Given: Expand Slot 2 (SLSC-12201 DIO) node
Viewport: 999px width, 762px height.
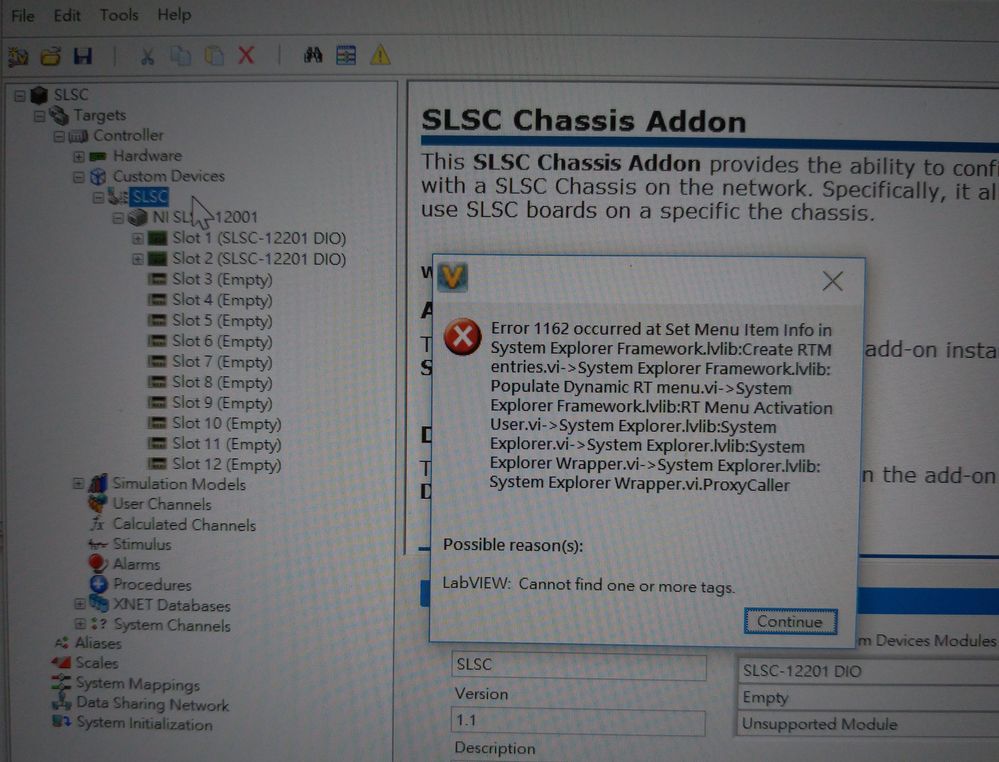Looking at the screenshot, I should (x=138, y=259).
